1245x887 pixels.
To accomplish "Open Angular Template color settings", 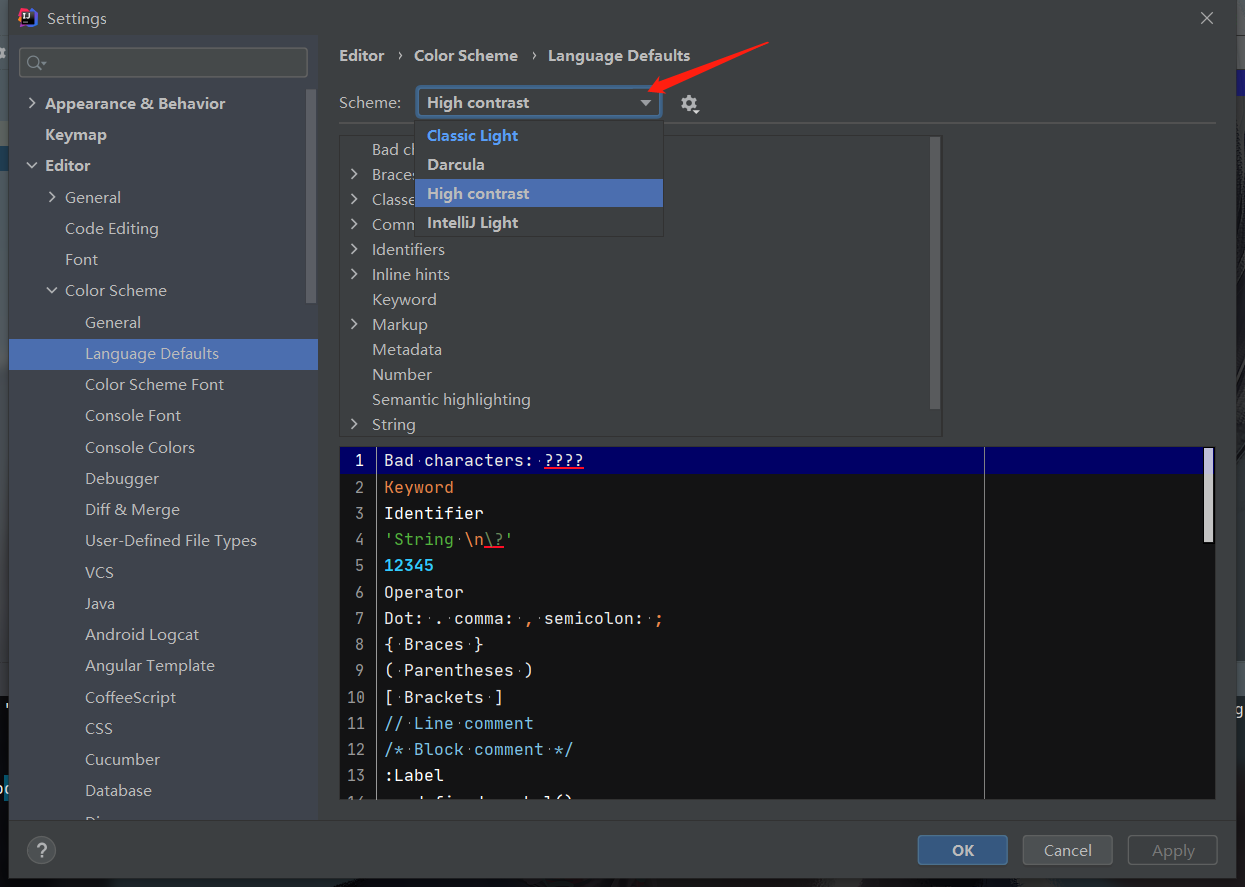I will 150,665.
